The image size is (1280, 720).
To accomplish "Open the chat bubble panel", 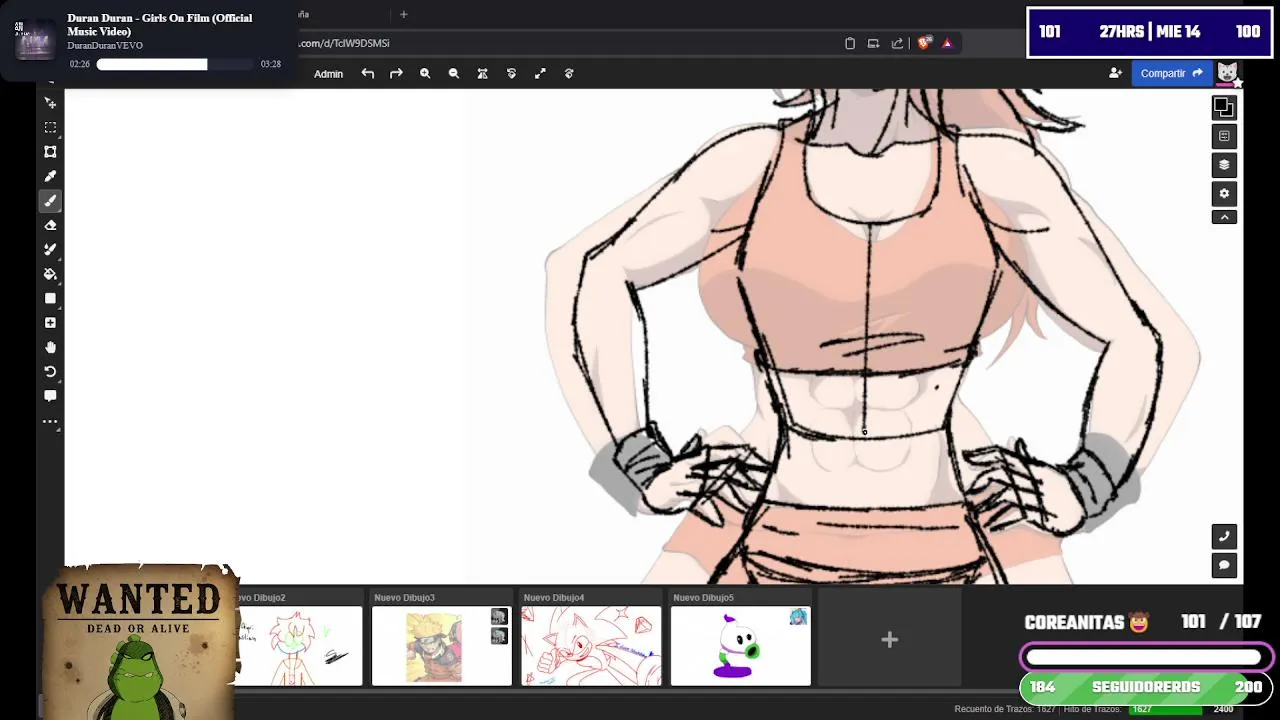I will (x=1224, y=565).
